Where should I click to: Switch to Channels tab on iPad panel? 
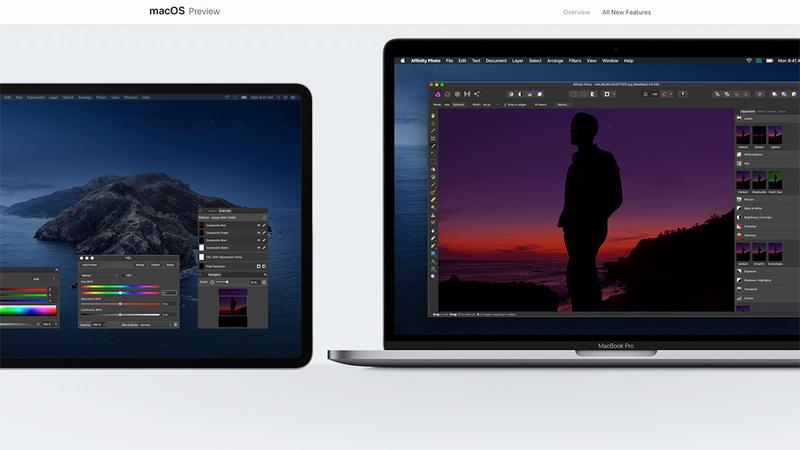[225, 211]
